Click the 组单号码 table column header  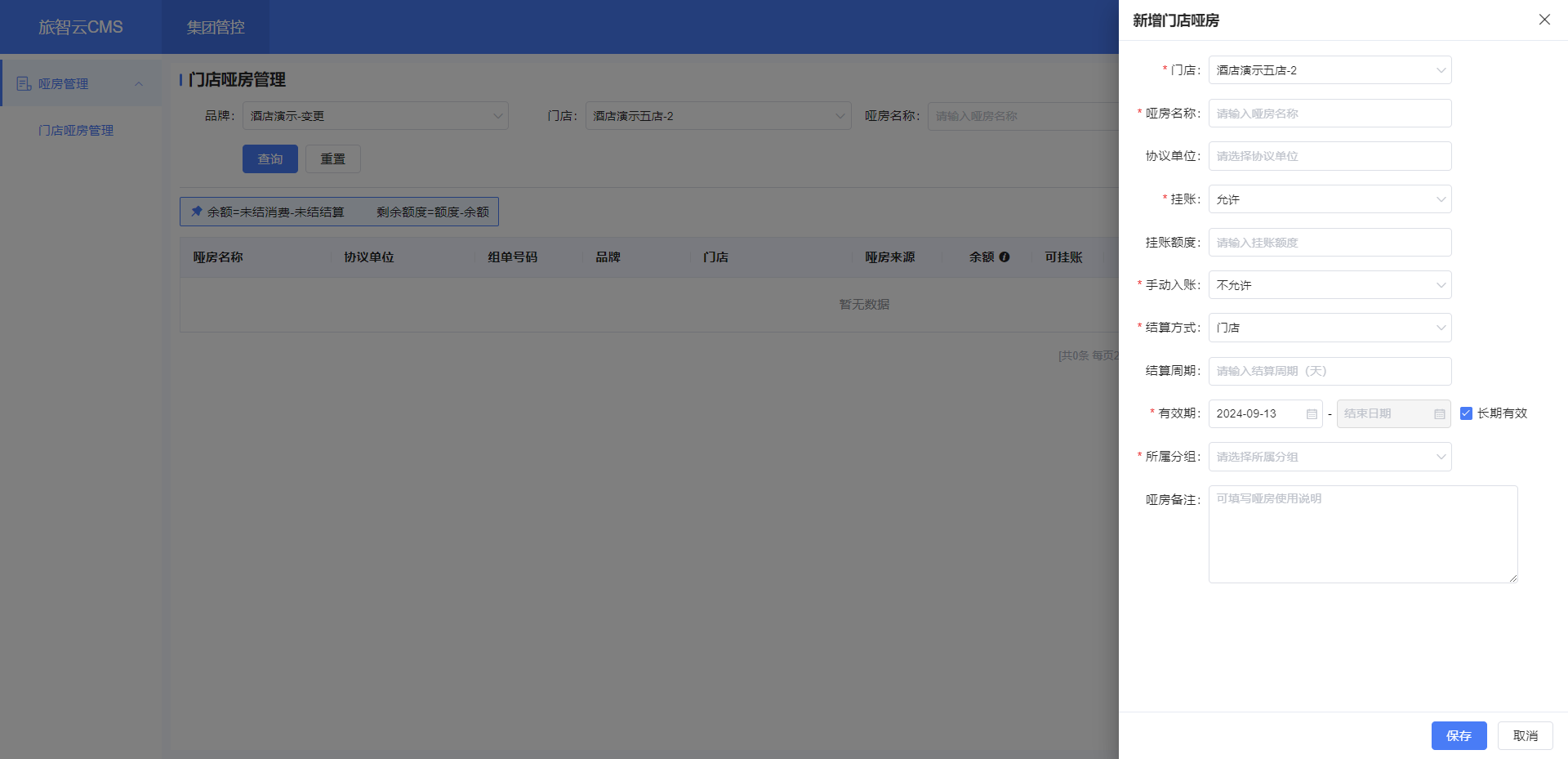point(512,257)
